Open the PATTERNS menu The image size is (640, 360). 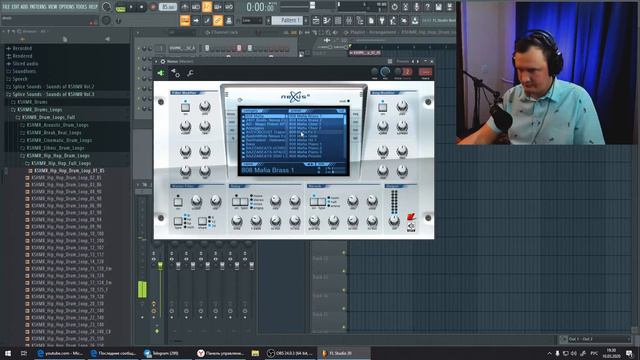[38, 7]
